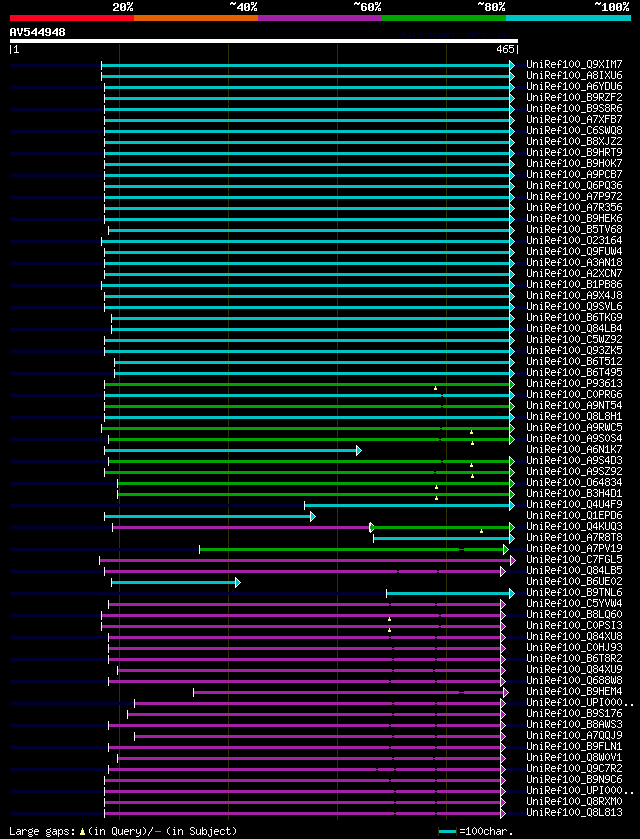Select the label UniRef100_Q84LB5

point(574,569)
